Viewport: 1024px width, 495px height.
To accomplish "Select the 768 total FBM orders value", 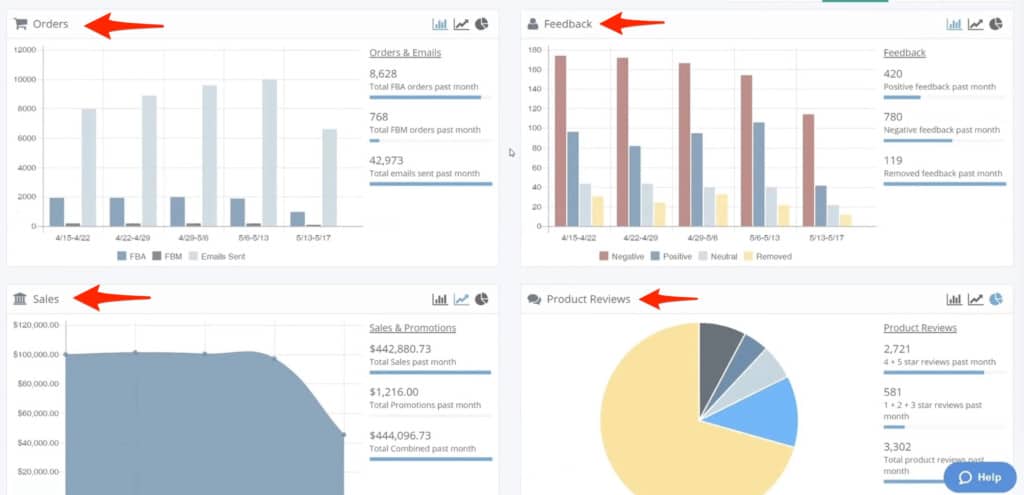I will [x=378, y=117].
